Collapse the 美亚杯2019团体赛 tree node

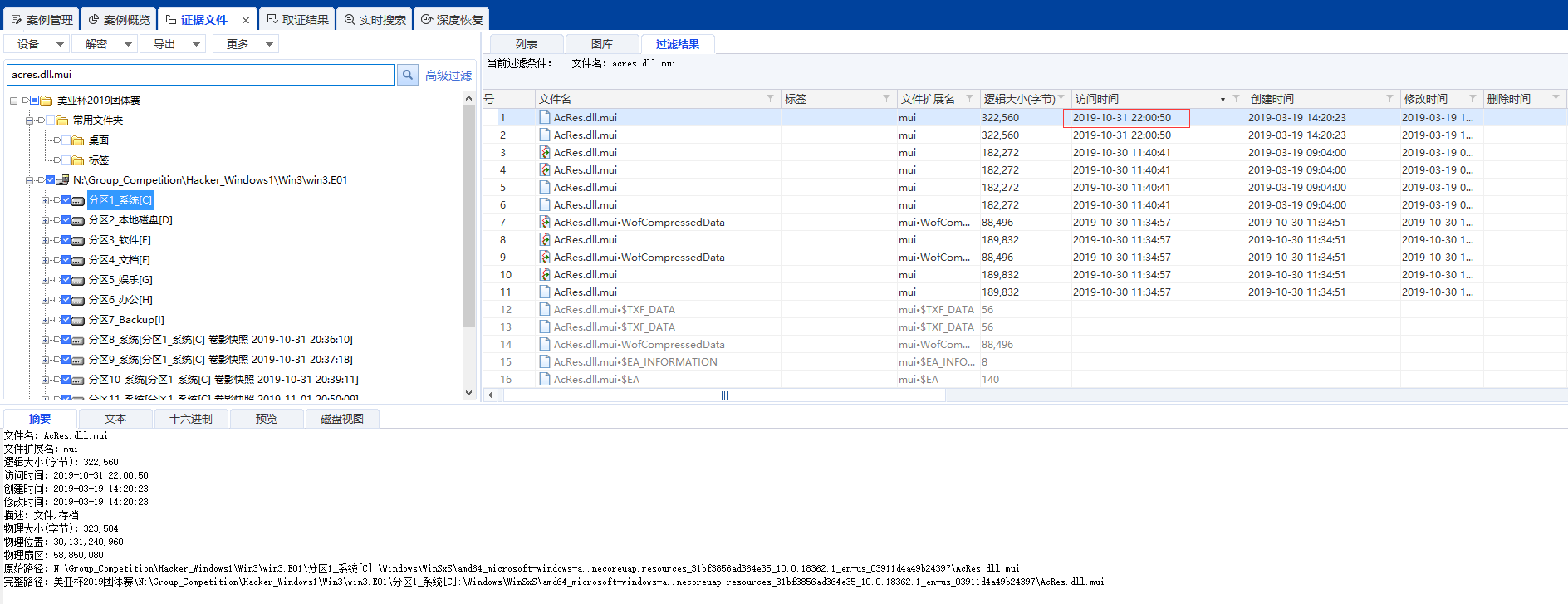point(13,101)
